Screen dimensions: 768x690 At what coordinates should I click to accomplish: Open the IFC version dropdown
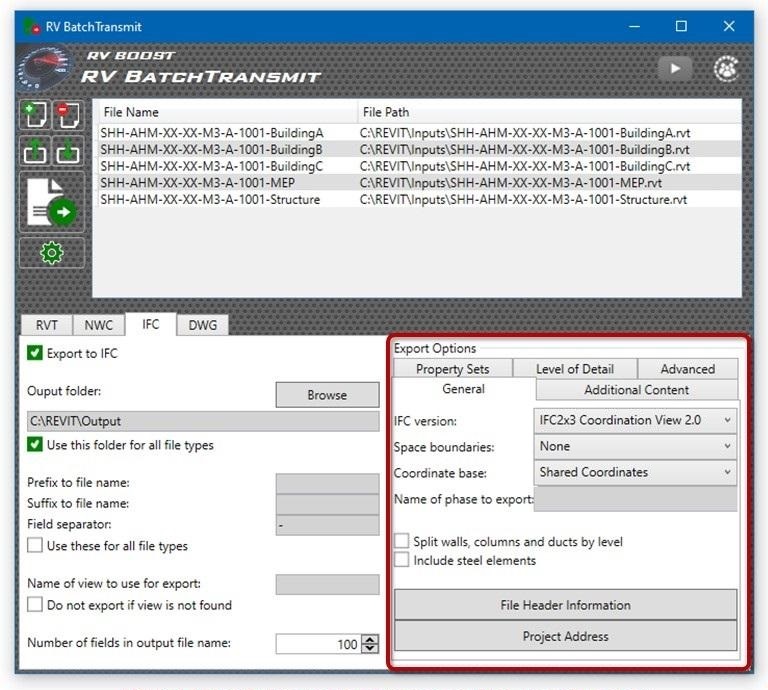click(x=635, y=420)
